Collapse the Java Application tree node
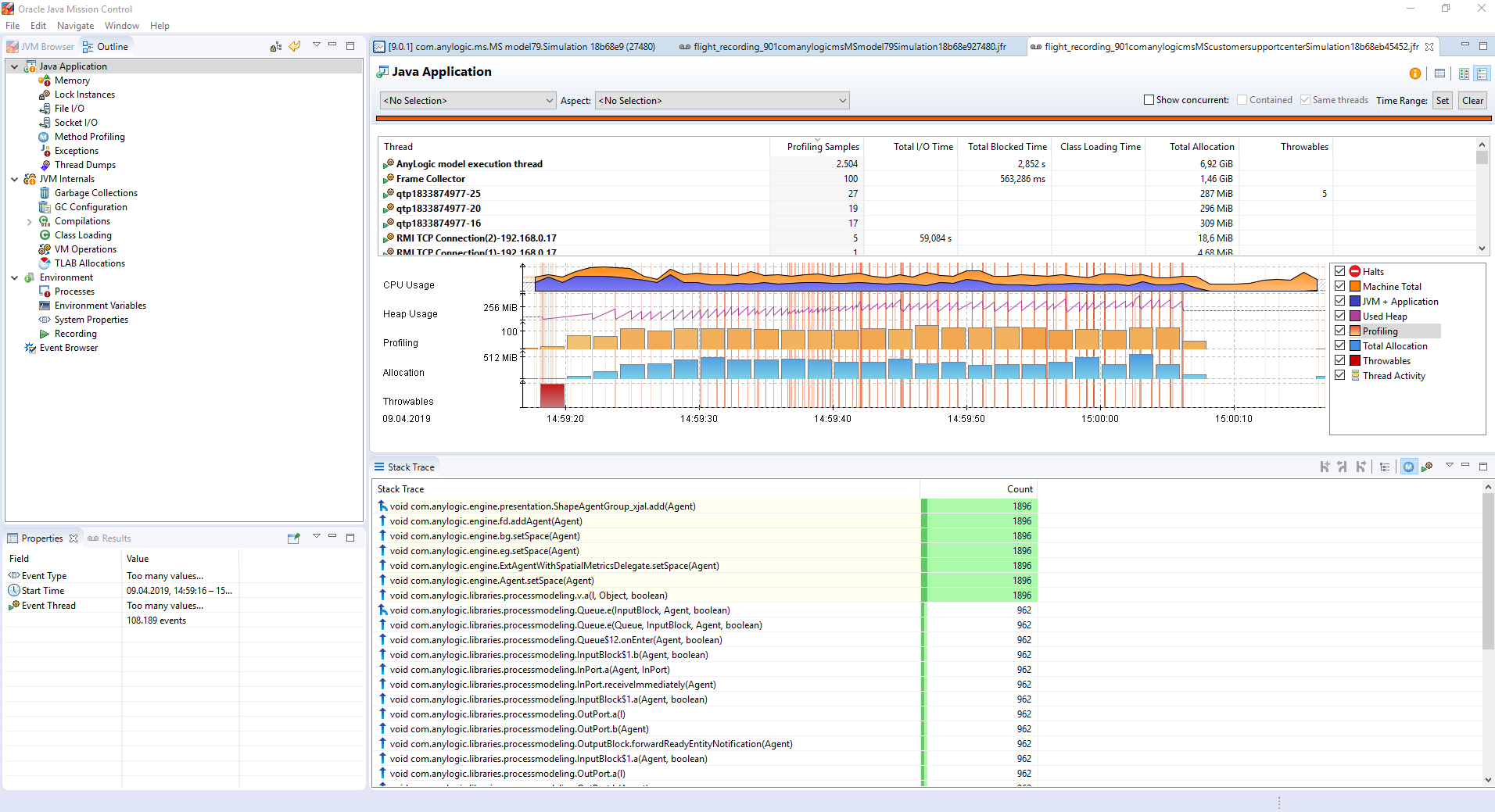 click(x=15, y=66)
